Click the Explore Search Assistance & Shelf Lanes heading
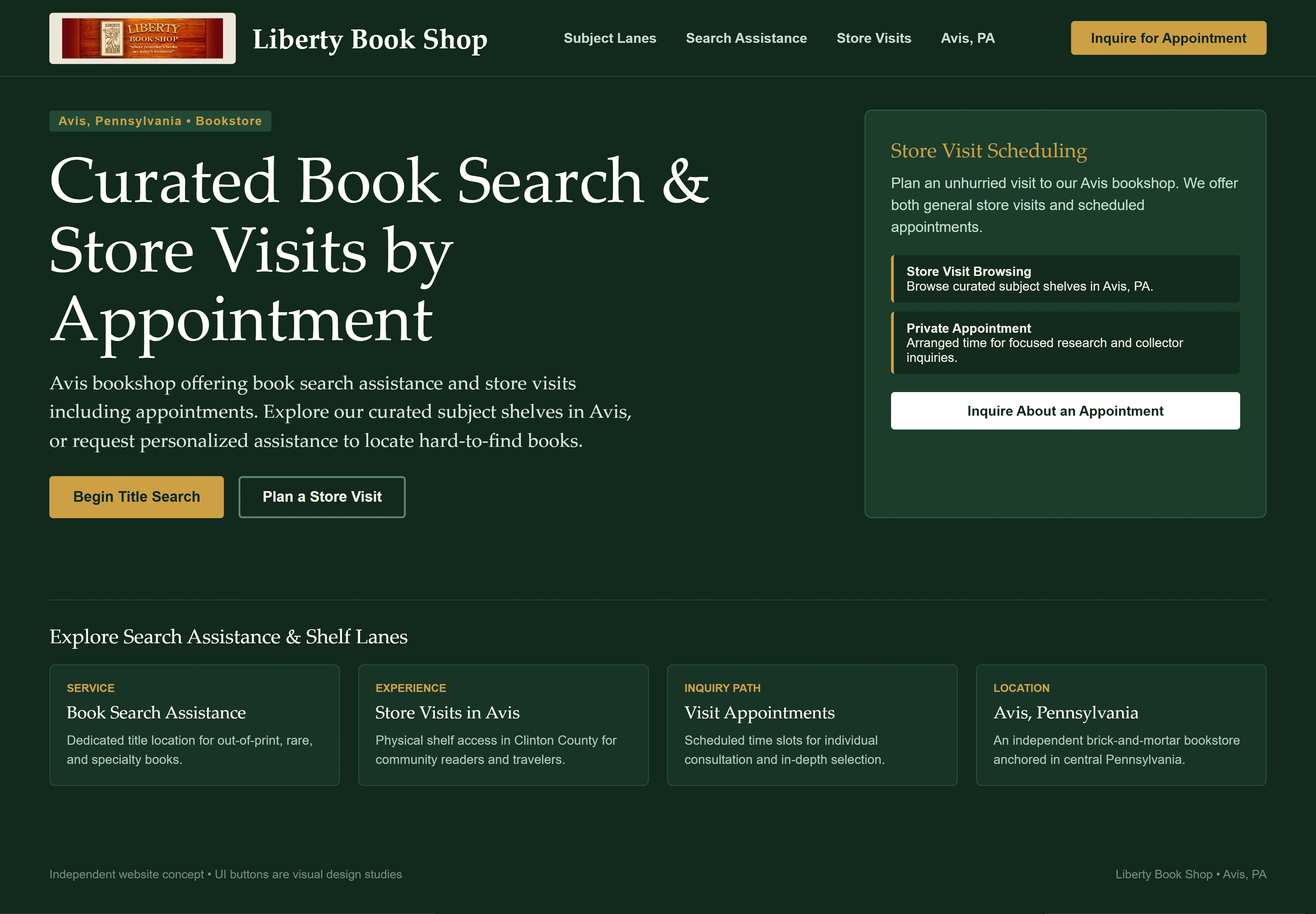 (x=229, y=637)
